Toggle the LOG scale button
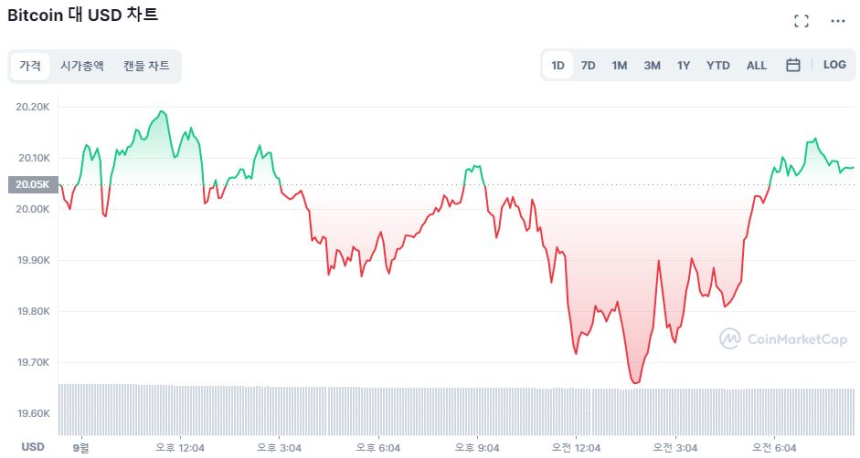This screenshot has width=860, height=458. pos(834,65)
